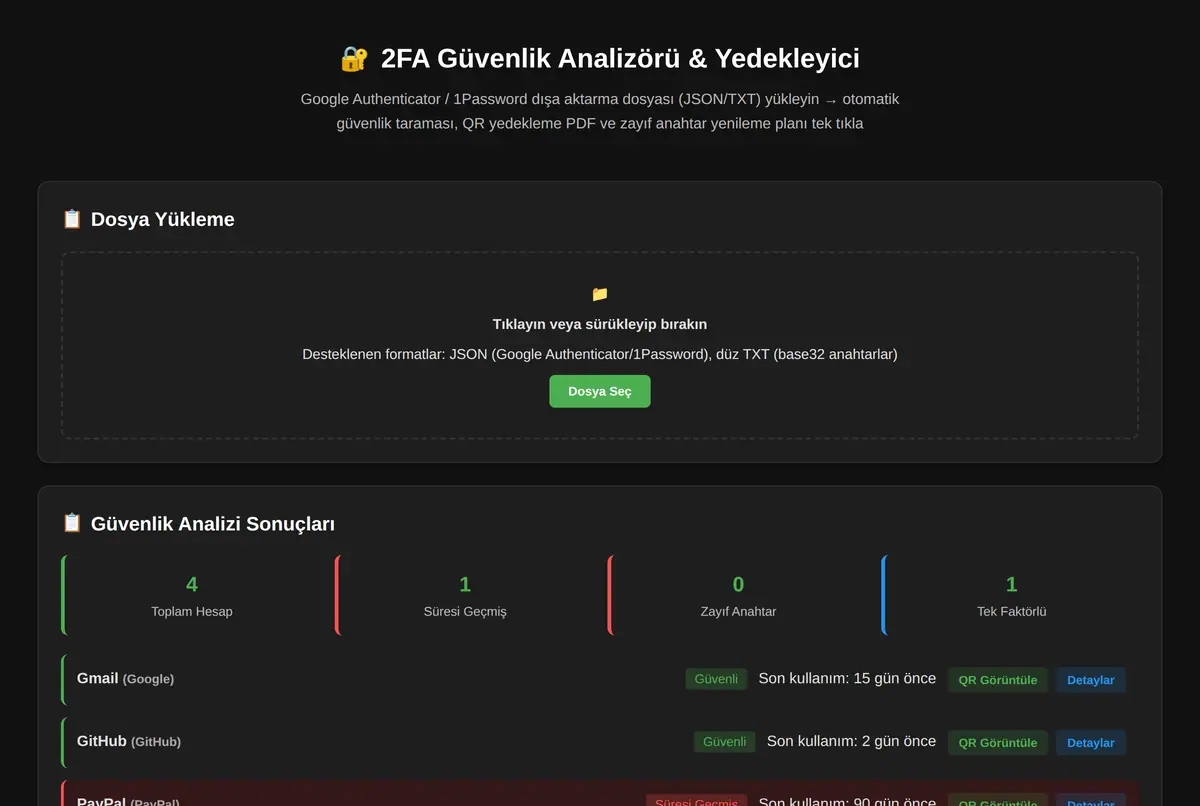Image resolution: width=1200 pixels, height=806 pixels.
Task: Click 'Son kullanım: 15 gün önce' text
Action: [x=847, y=678]
